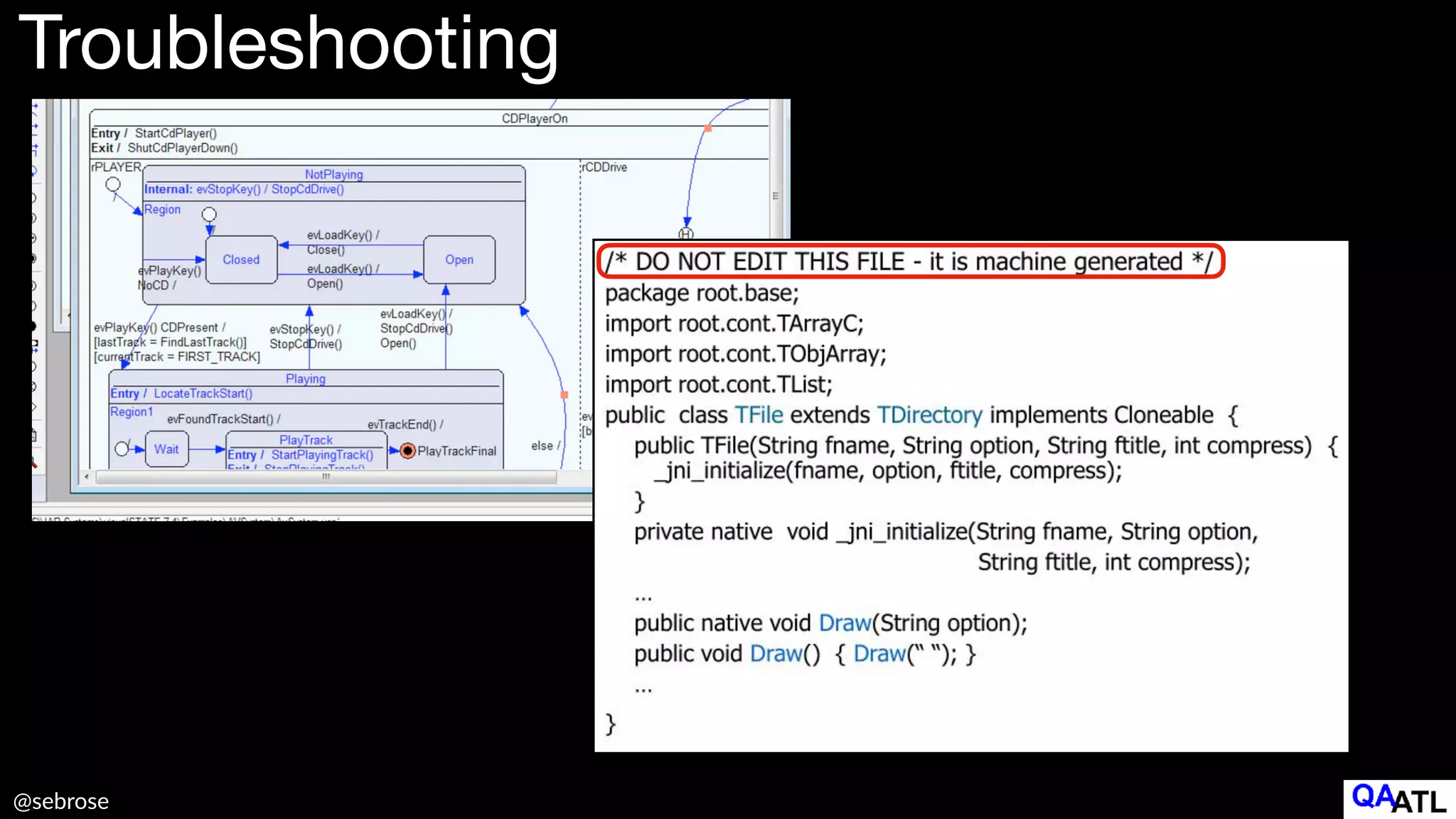
Task: Select the 'evLoadKey() / Open()' transition label
Action: 343,276
